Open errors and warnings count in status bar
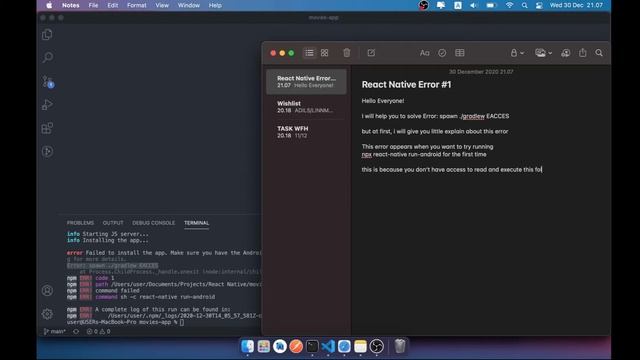The image size is (640, 360). (x=98, y=331)
